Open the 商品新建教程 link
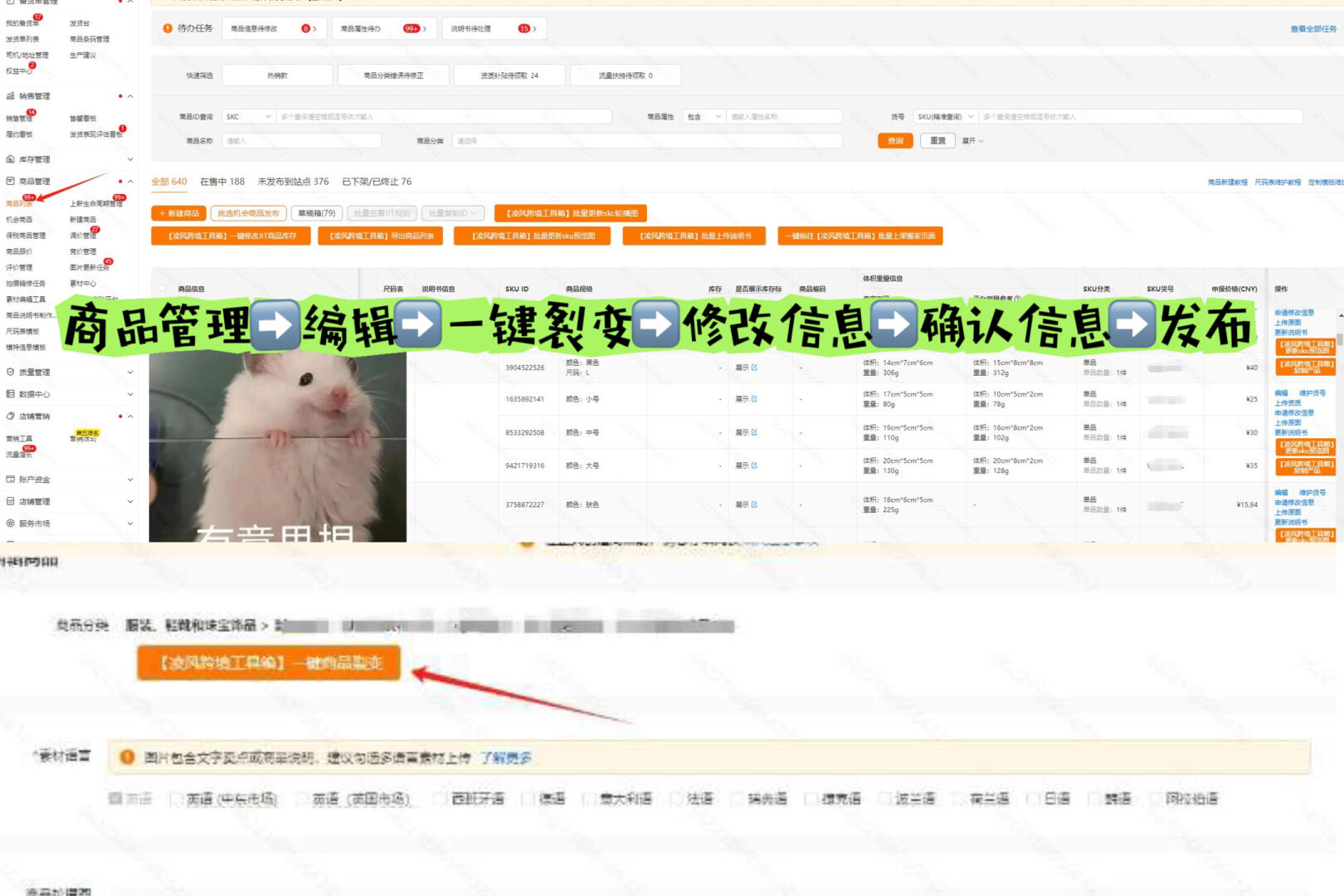 [x=1227, y=183]
